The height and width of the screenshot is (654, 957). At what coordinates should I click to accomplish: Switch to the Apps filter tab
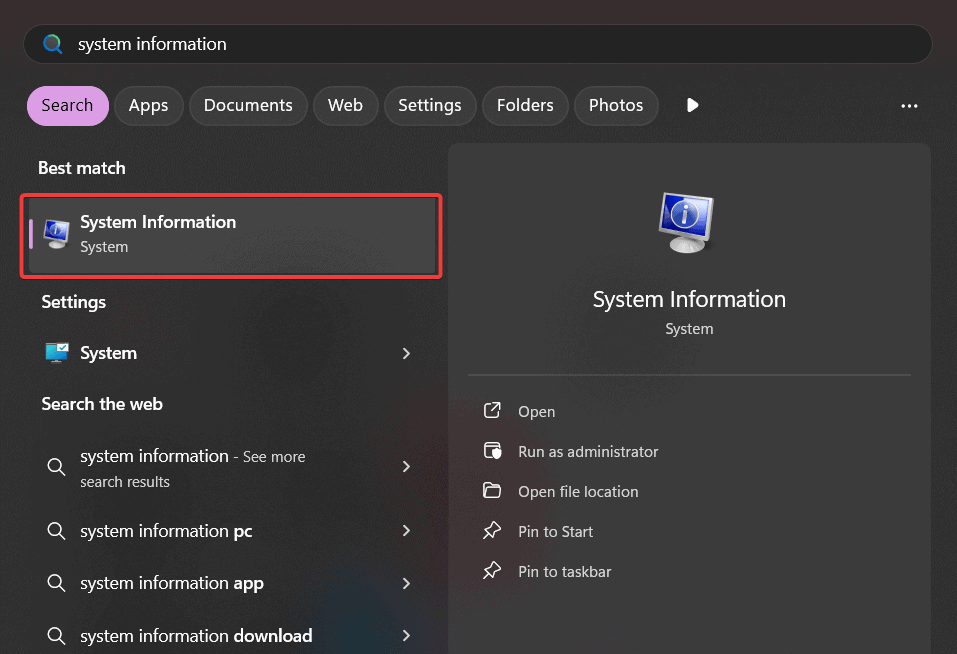[x=148, y=105]
